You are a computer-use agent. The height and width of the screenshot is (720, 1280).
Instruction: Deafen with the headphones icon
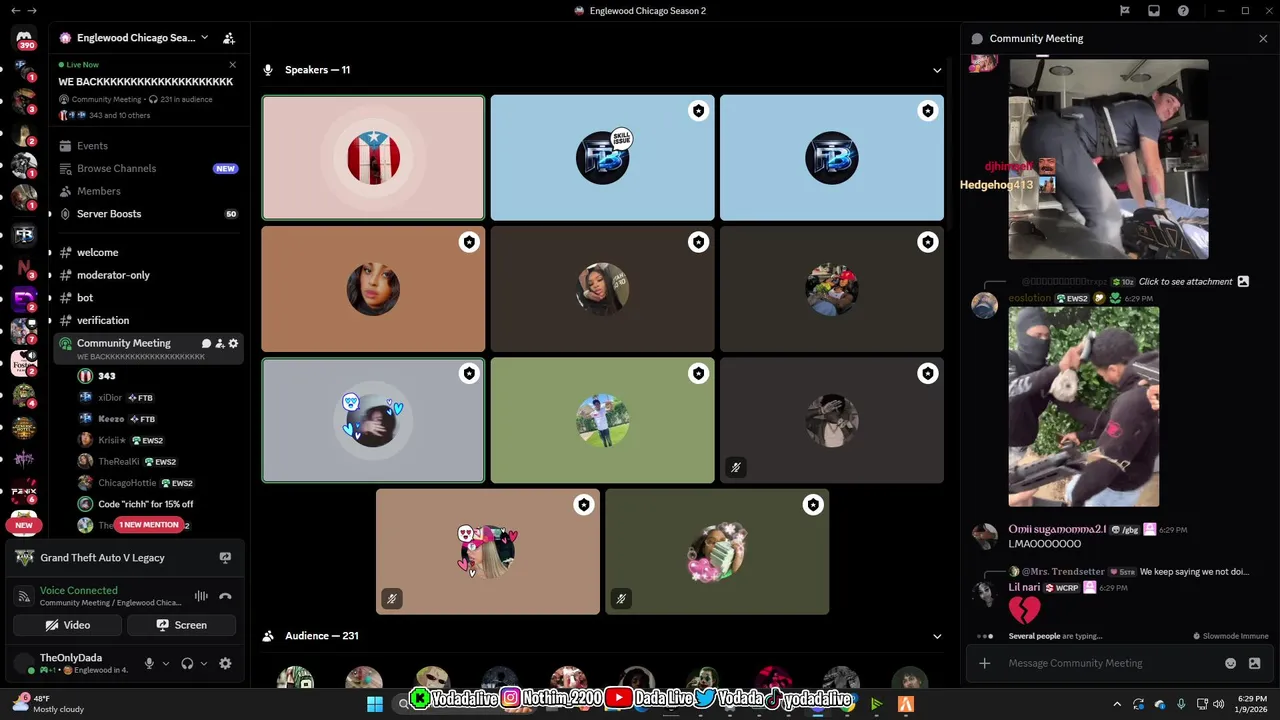(x=187, y=663)
